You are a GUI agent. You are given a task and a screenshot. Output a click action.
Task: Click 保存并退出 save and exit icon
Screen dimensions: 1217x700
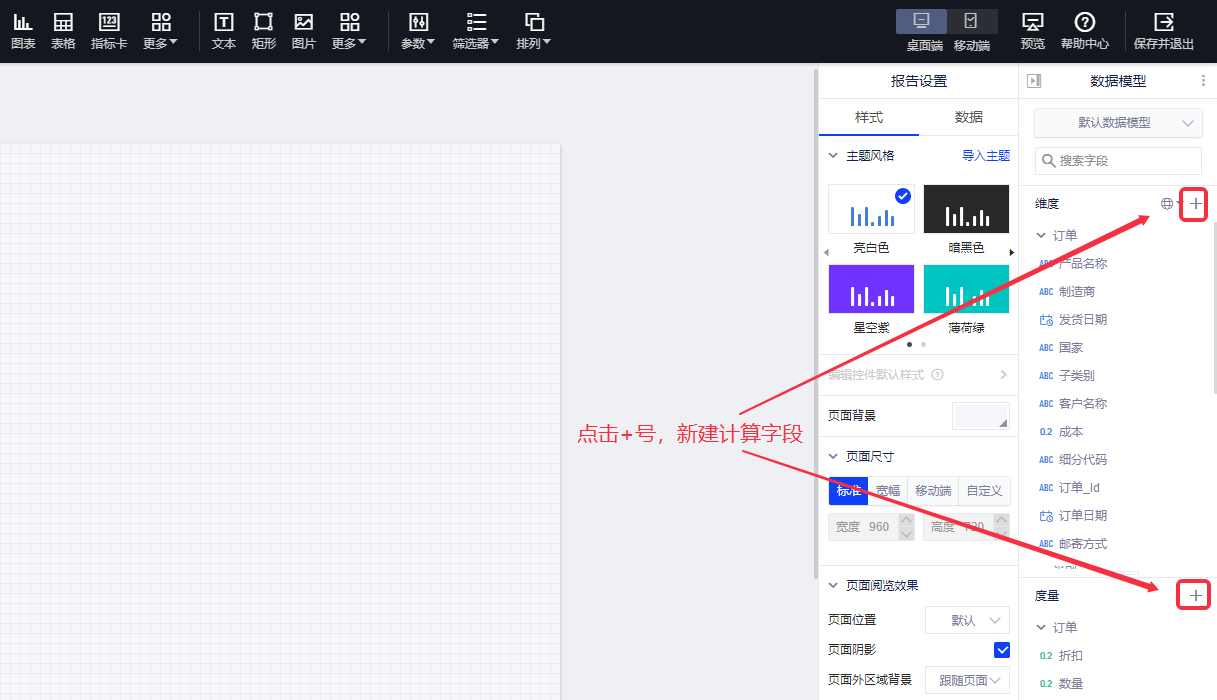coord(1163,30)
